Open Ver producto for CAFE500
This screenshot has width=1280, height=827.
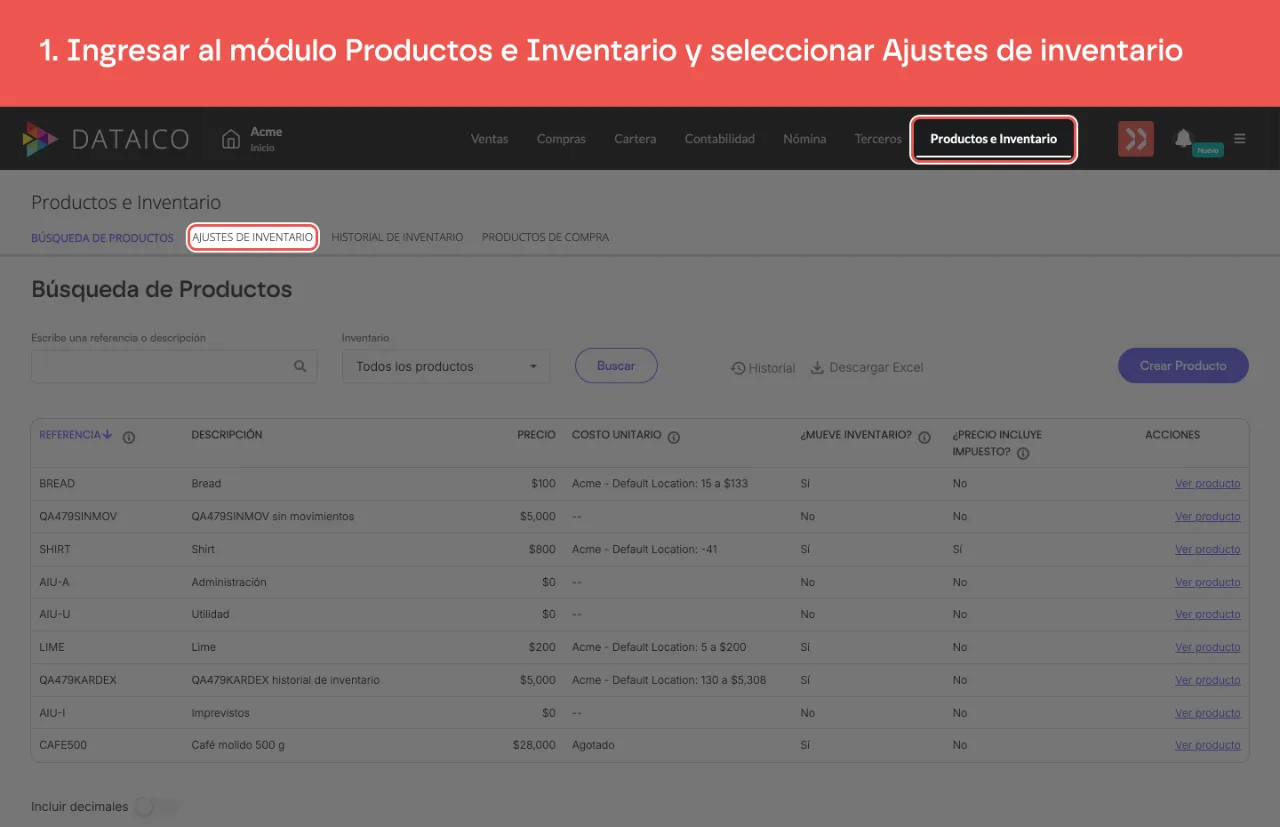(1207, 745)
